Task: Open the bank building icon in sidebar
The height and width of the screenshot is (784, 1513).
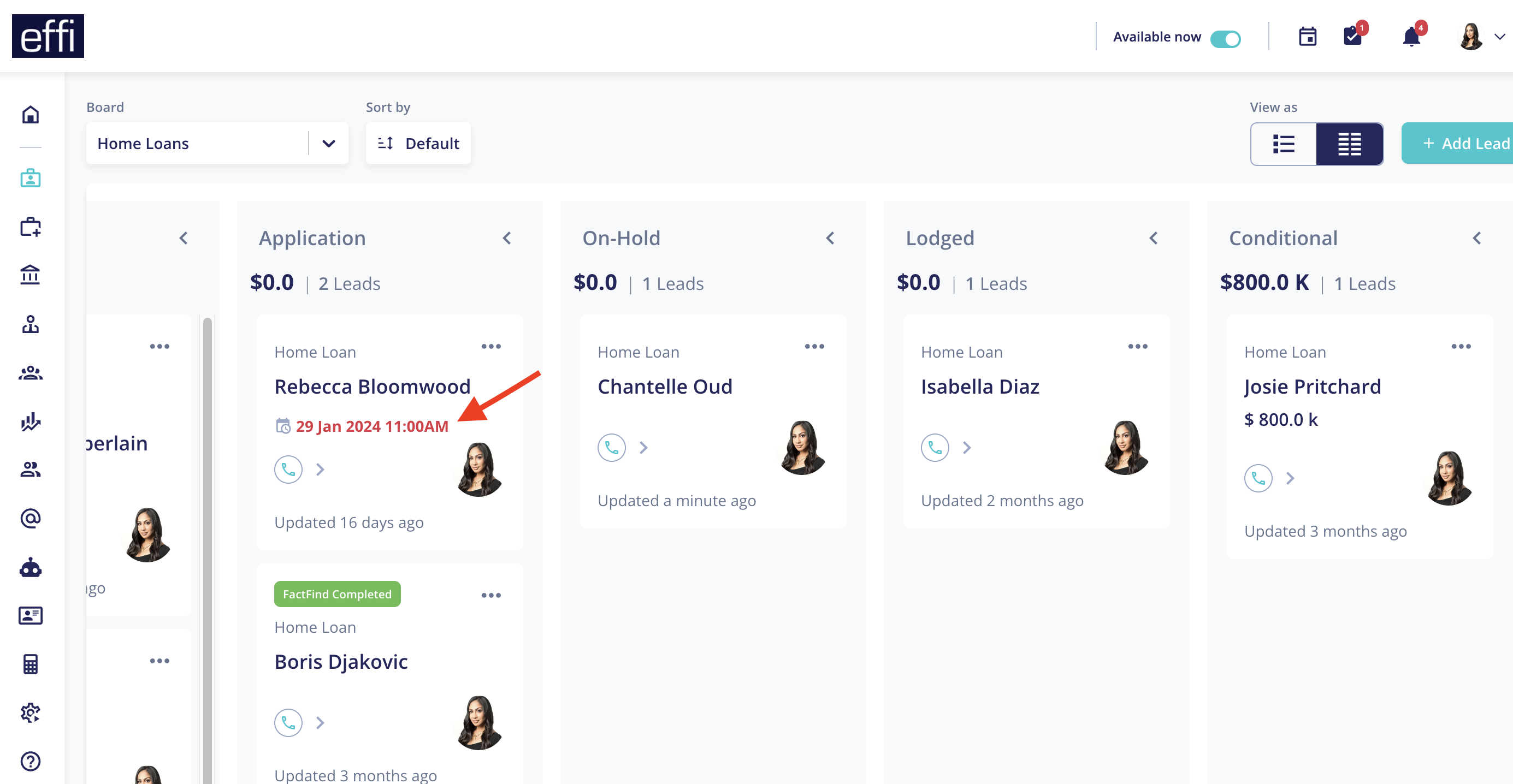Action: click(31, 275)
